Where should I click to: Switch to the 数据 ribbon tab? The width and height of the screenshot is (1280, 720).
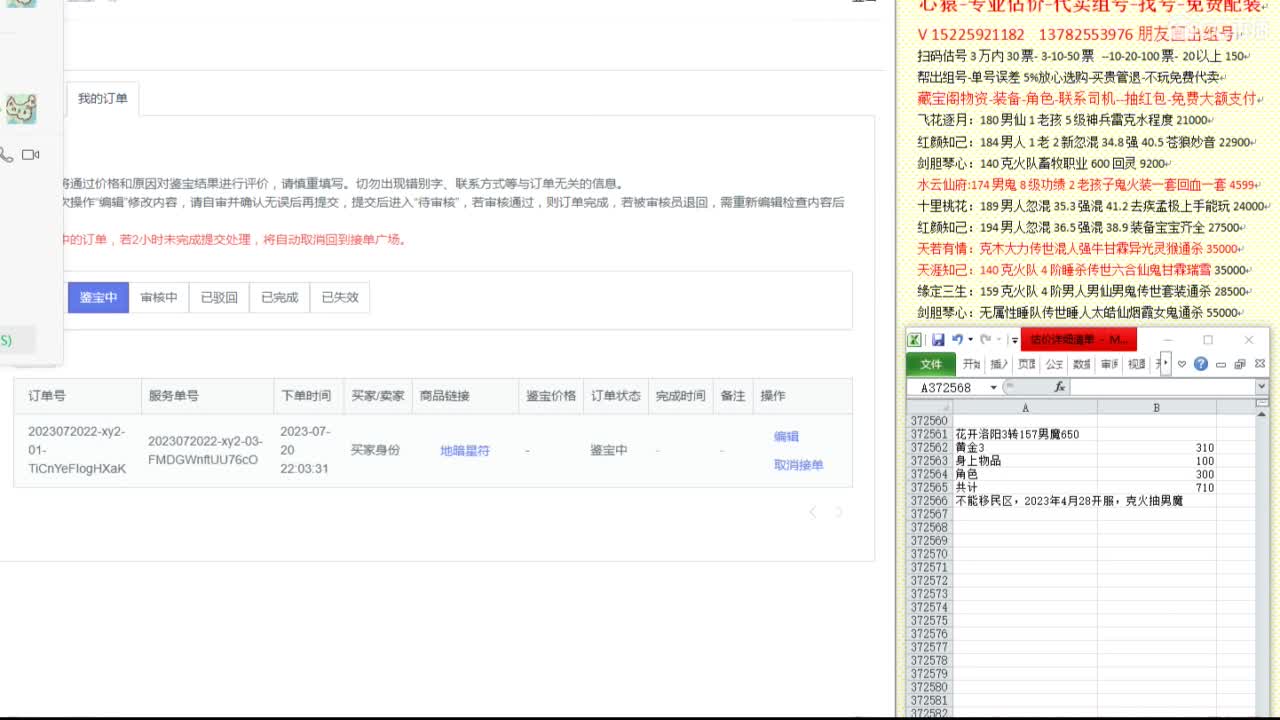pyautogui.click(x=1081, y=362)
